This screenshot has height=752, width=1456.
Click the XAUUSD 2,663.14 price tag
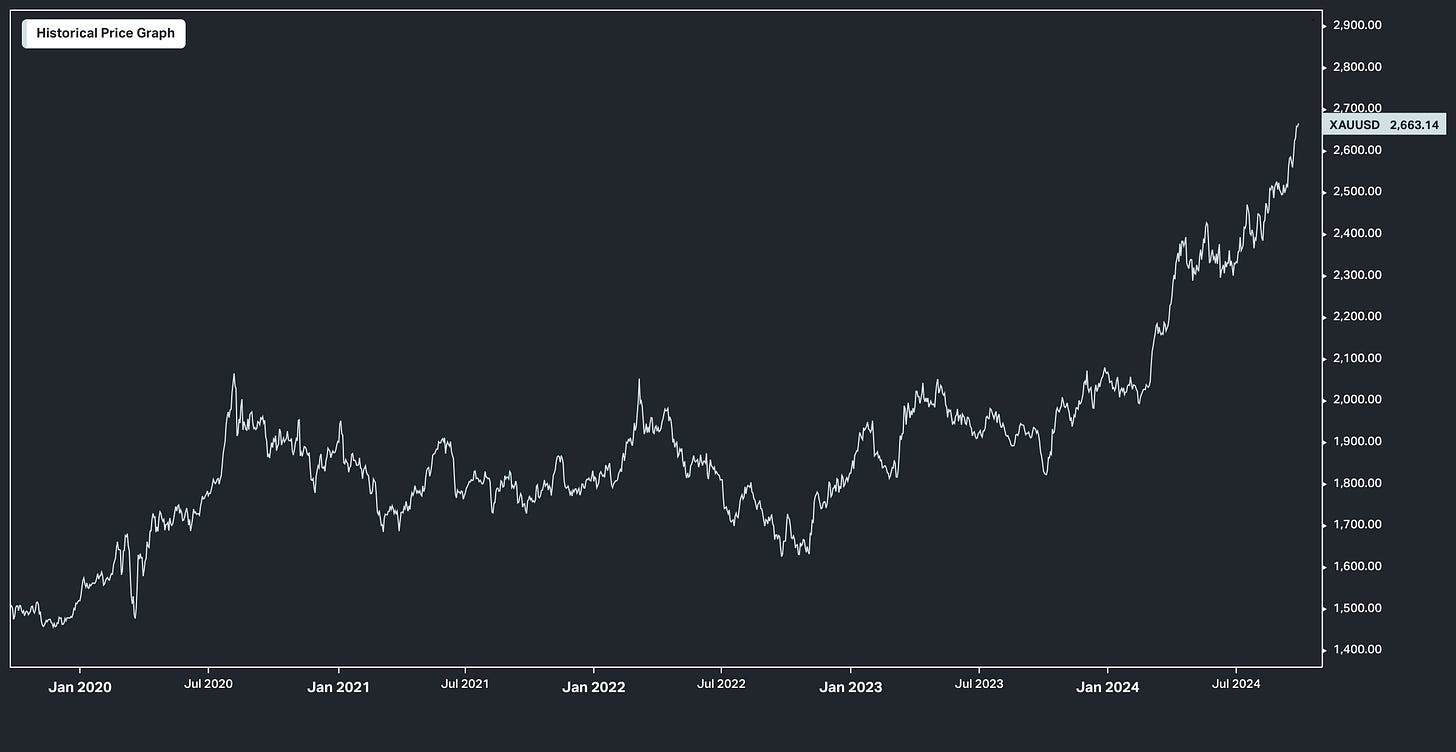pos(1384,125)
